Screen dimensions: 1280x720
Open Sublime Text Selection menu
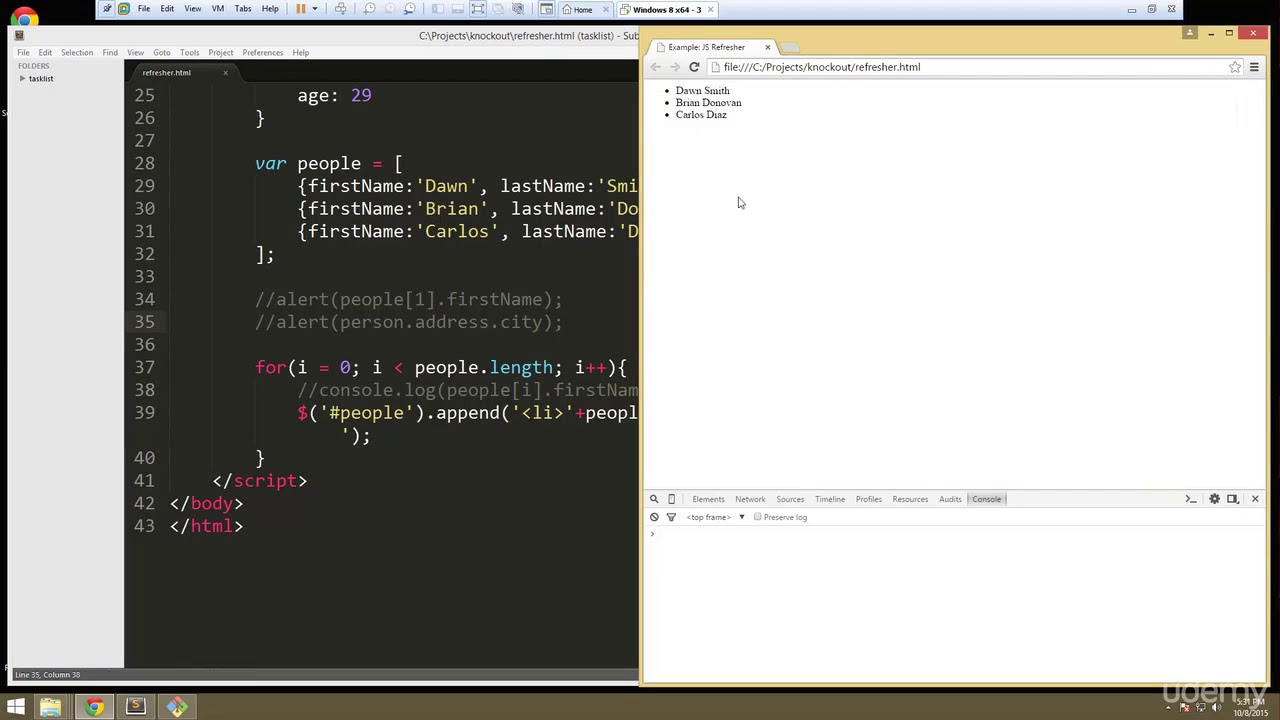77,52
